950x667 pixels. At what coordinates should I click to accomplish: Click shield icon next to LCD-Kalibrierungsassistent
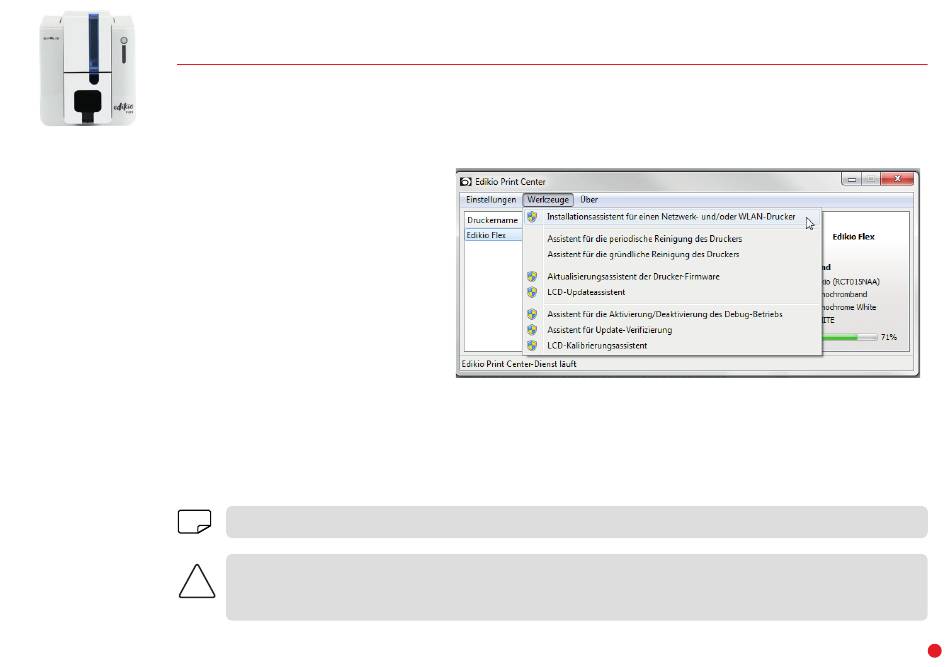(532, 345)
